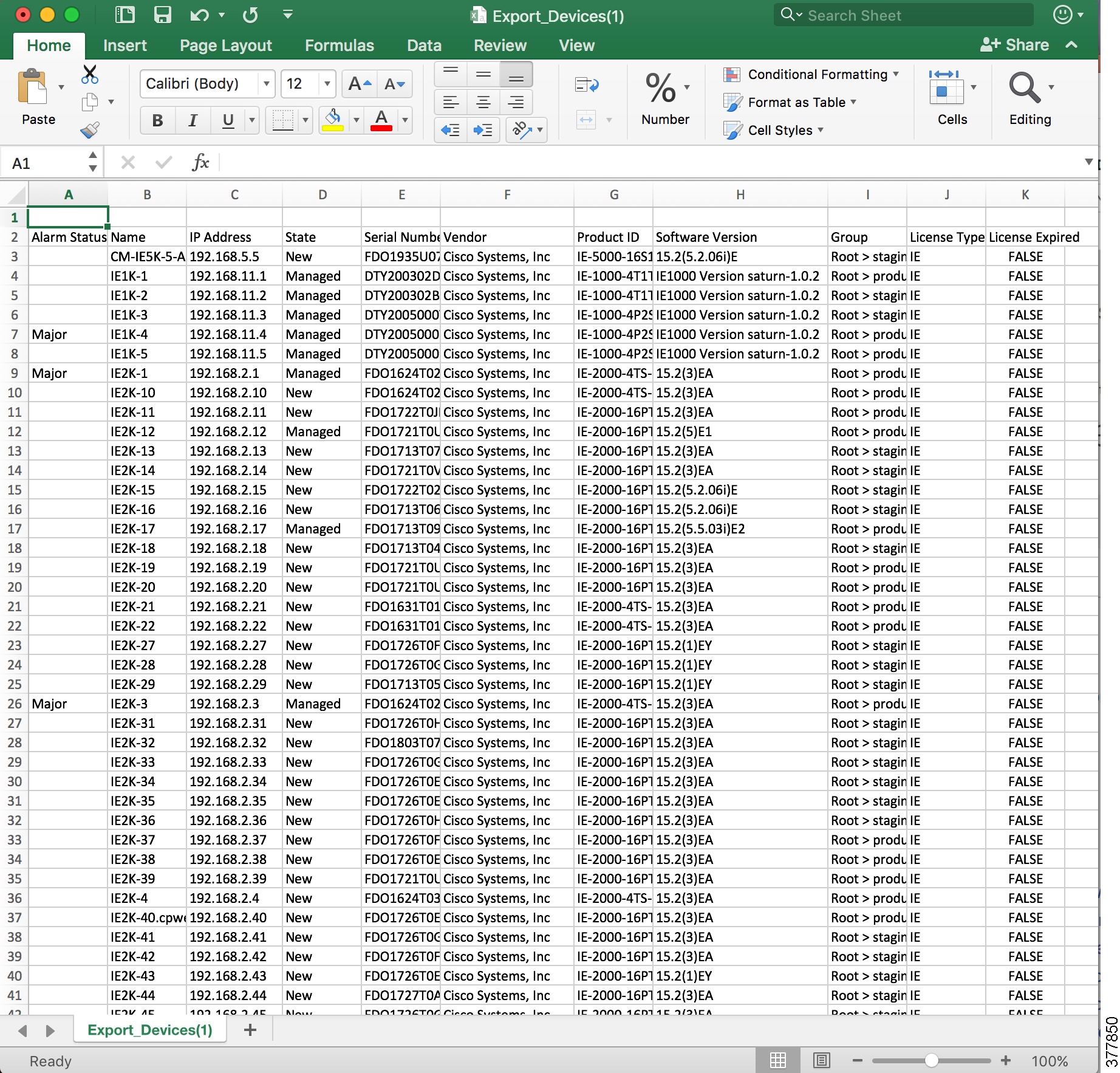Switch to Normal view in status bar

coord(778,1060)
